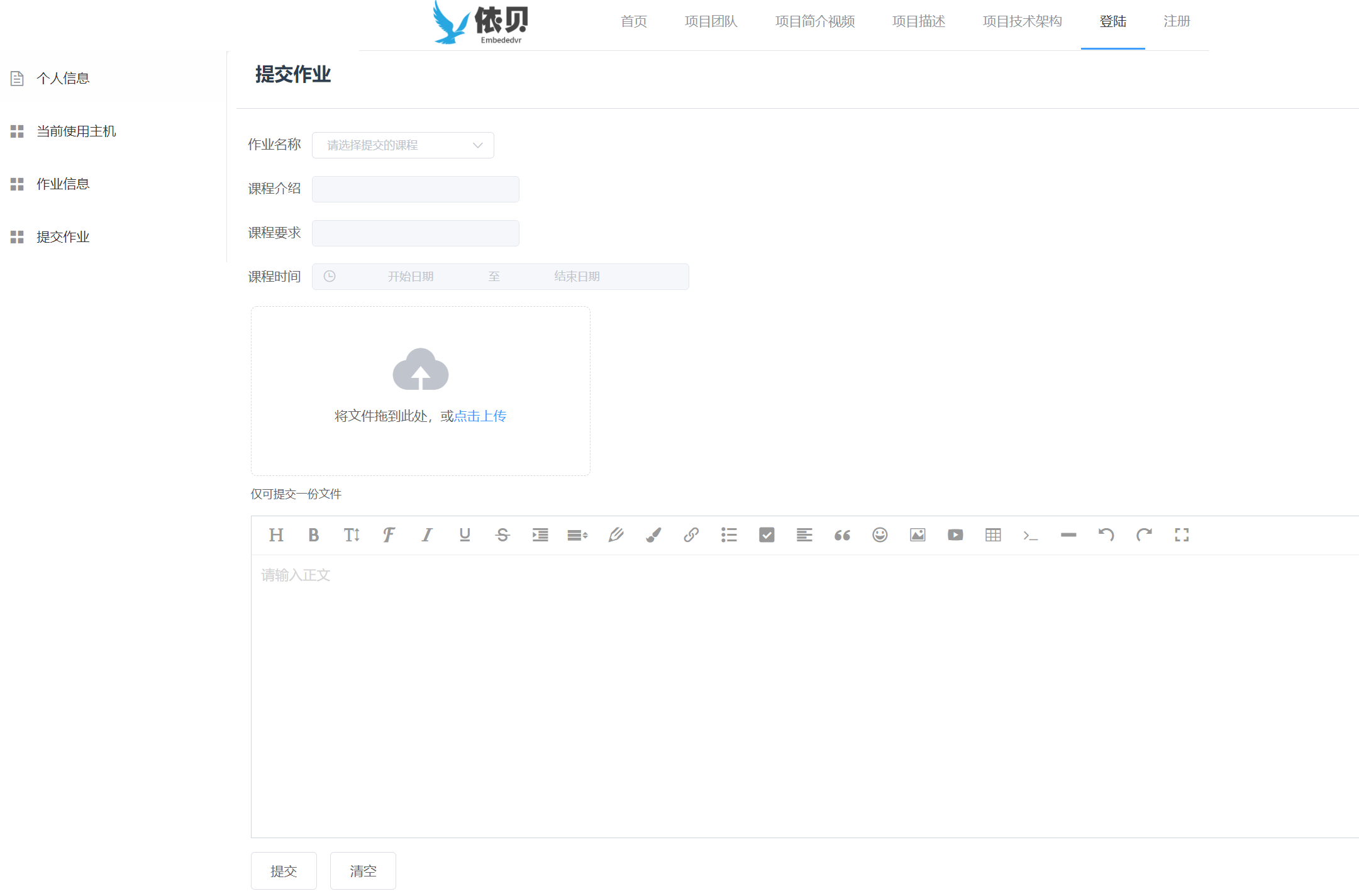
Task: Click the undo arrow icon
Action: [1106, 535]
